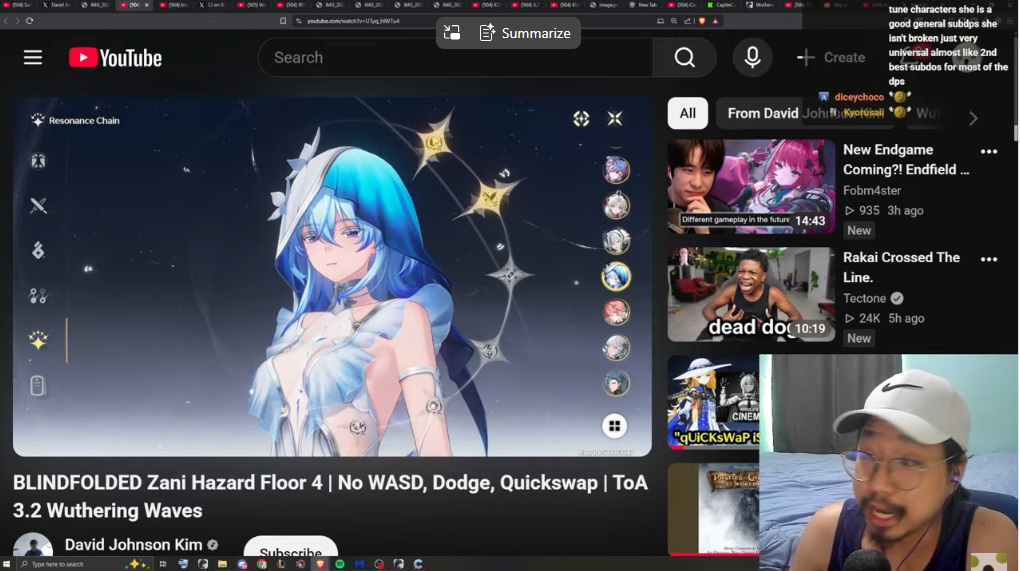The height and width of the screenshot is (571, 1020).
Task: Open David Johnson Kim's channel avatar
Action: (x=33, y=545)
